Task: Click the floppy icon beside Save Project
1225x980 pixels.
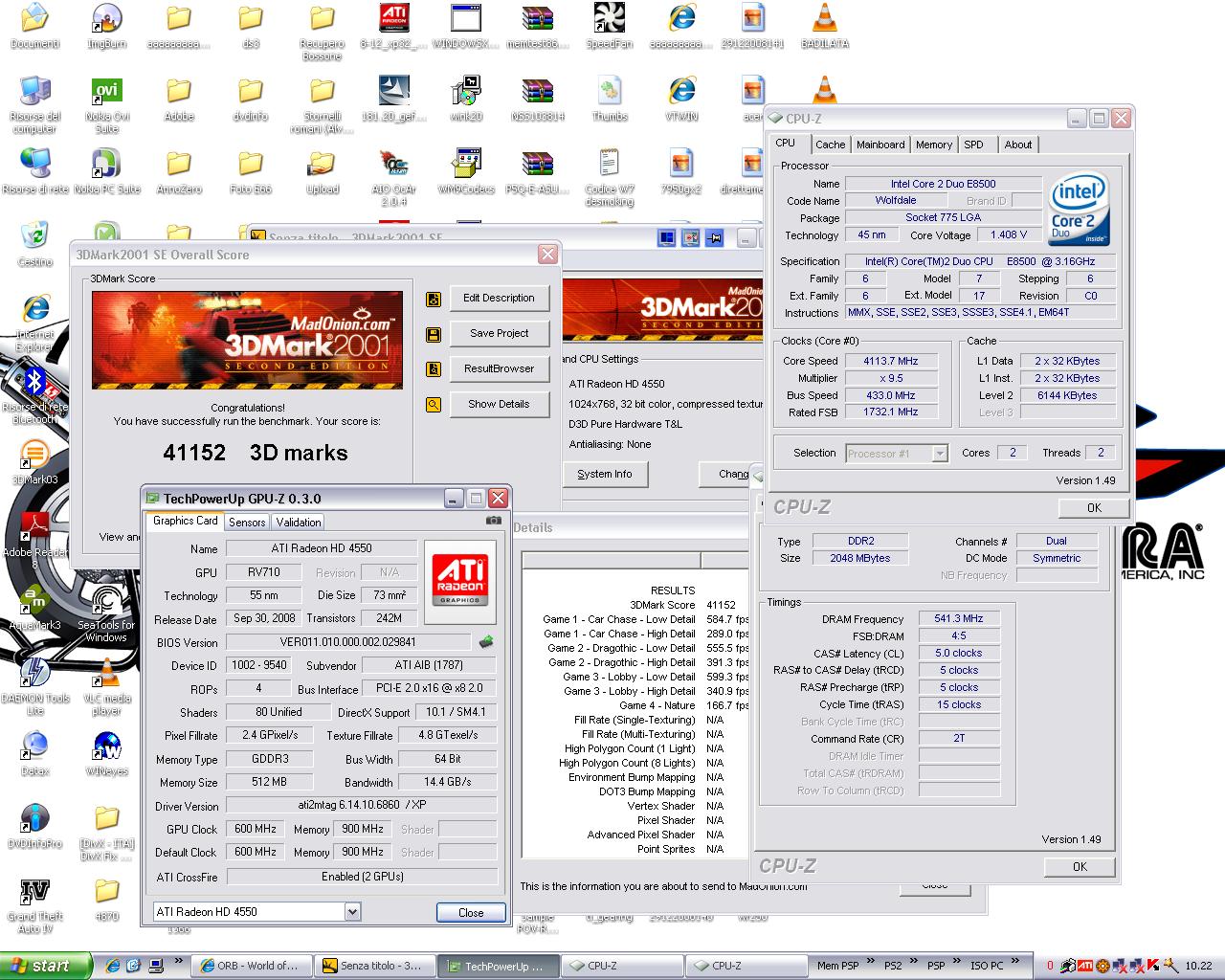Action: pos(434,334)
